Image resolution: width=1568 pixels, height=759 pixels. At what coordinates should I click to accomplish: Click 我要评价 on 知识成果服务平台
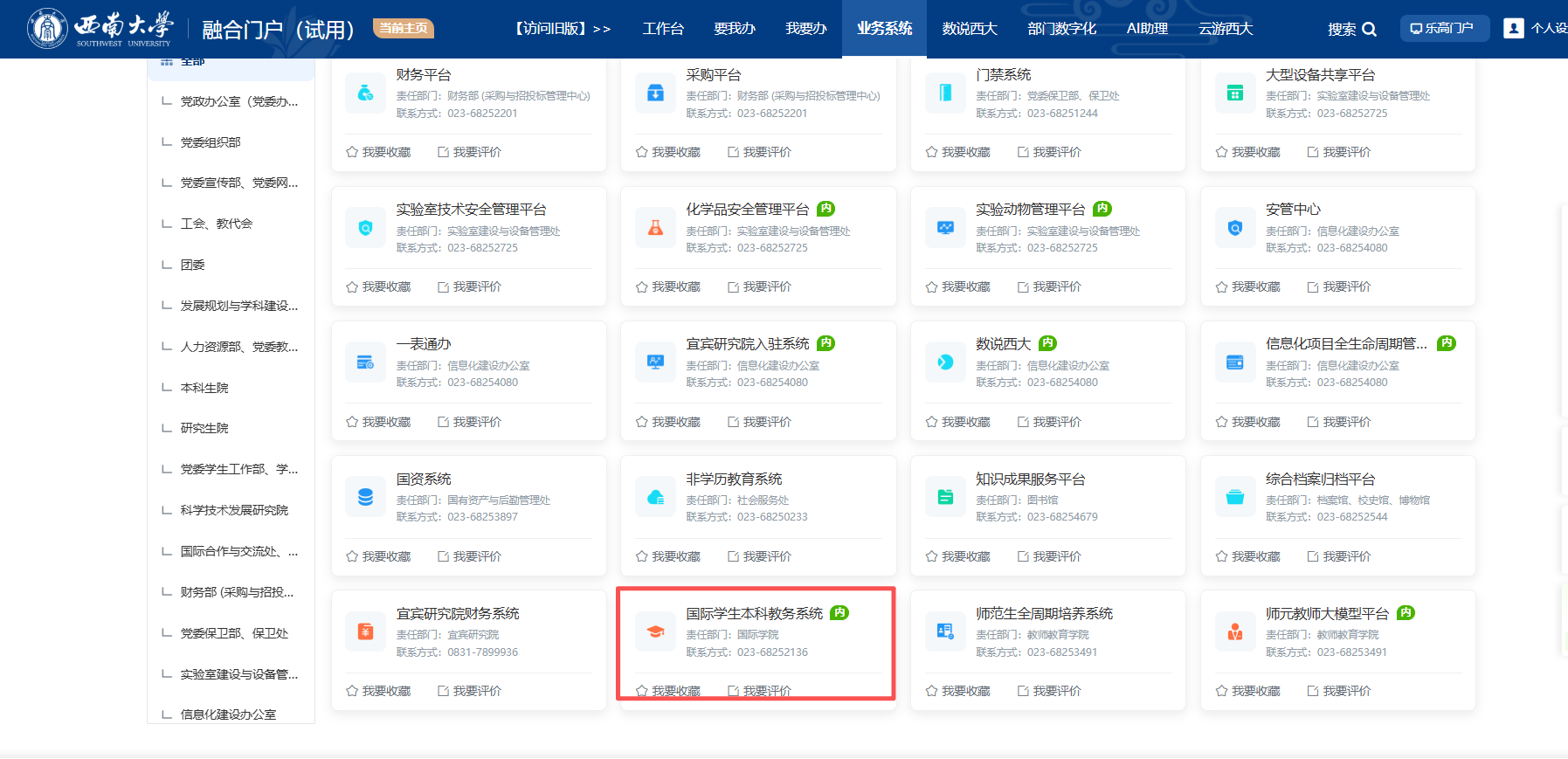[x=1049, y=556]
